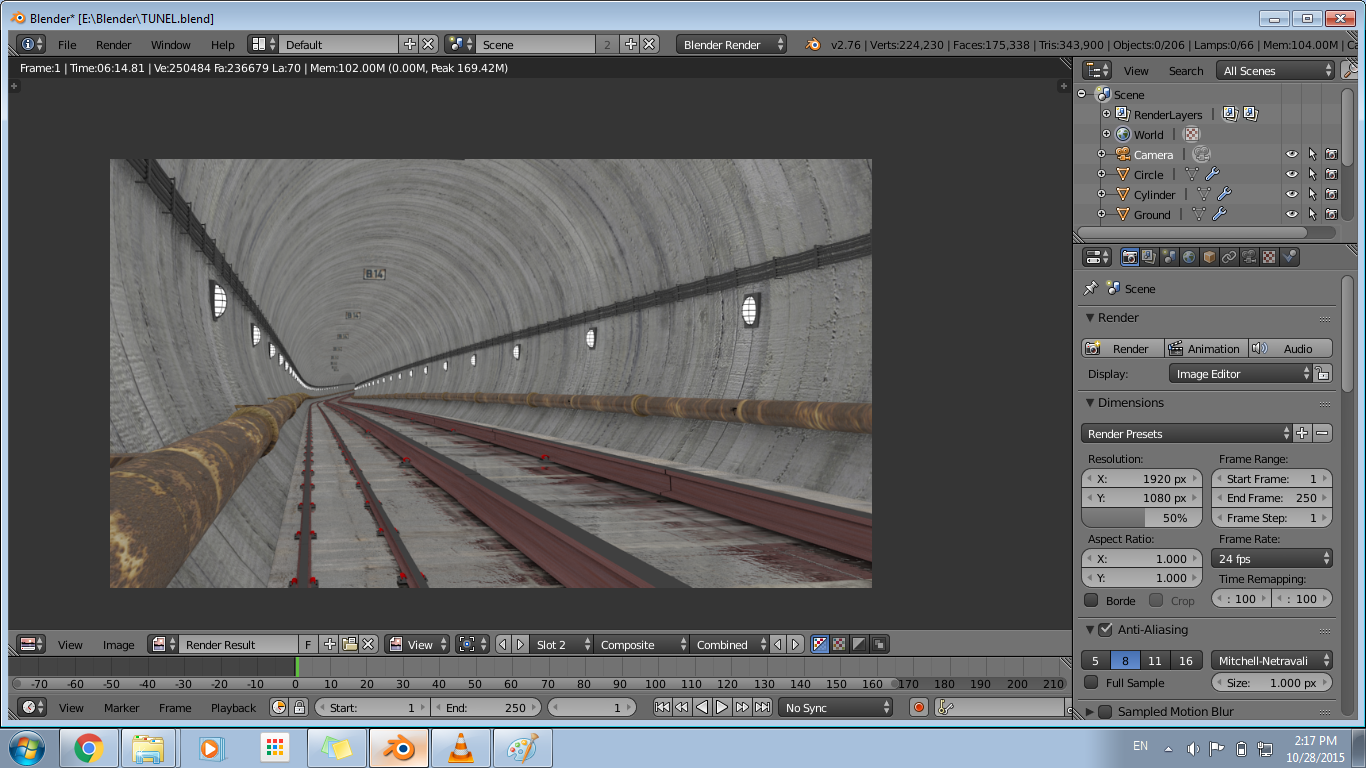
Task: Open Blender from the Windows taskbar
Action: click(x=399, y=748)
